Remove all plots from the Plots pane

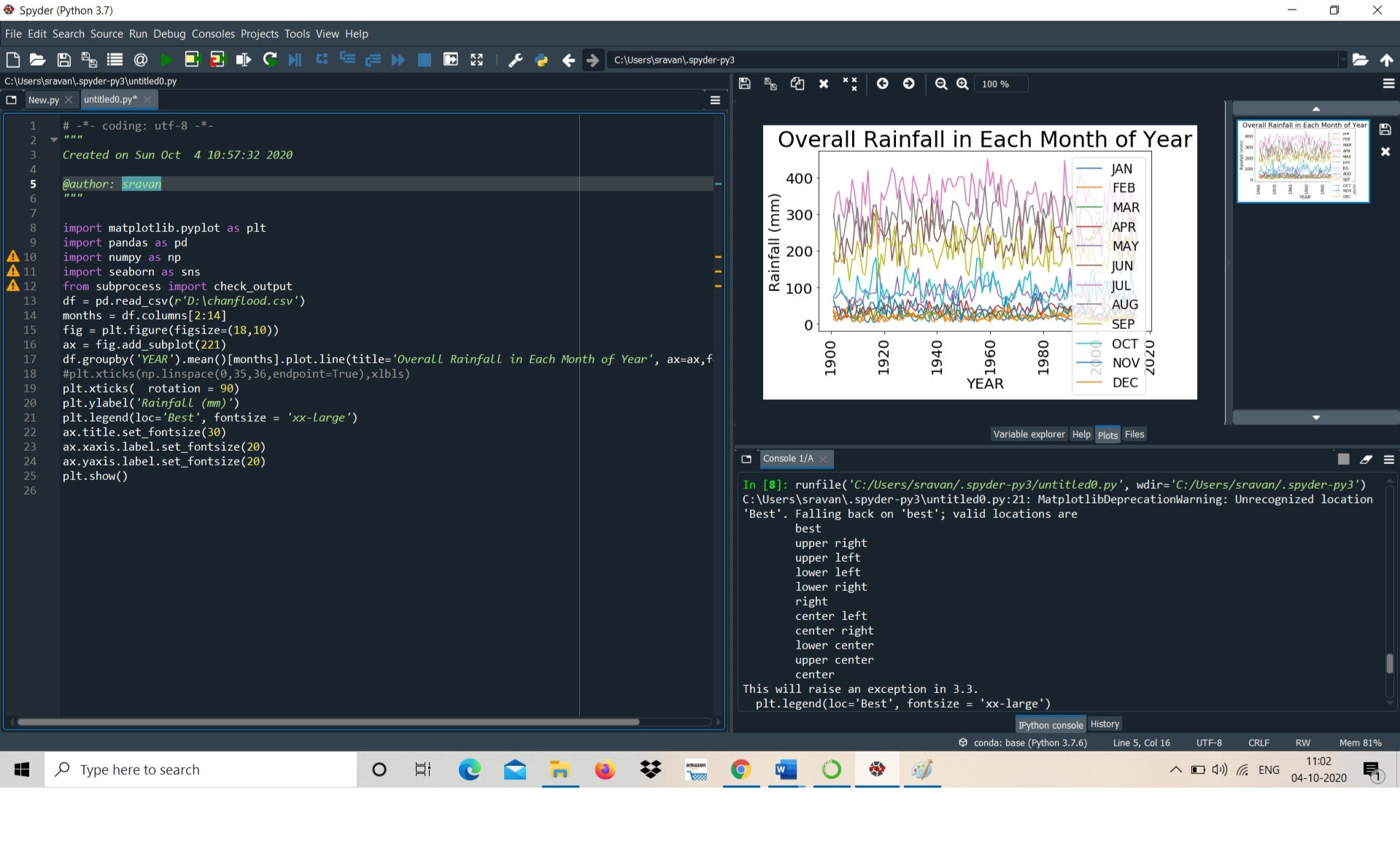tap(850, 84)
